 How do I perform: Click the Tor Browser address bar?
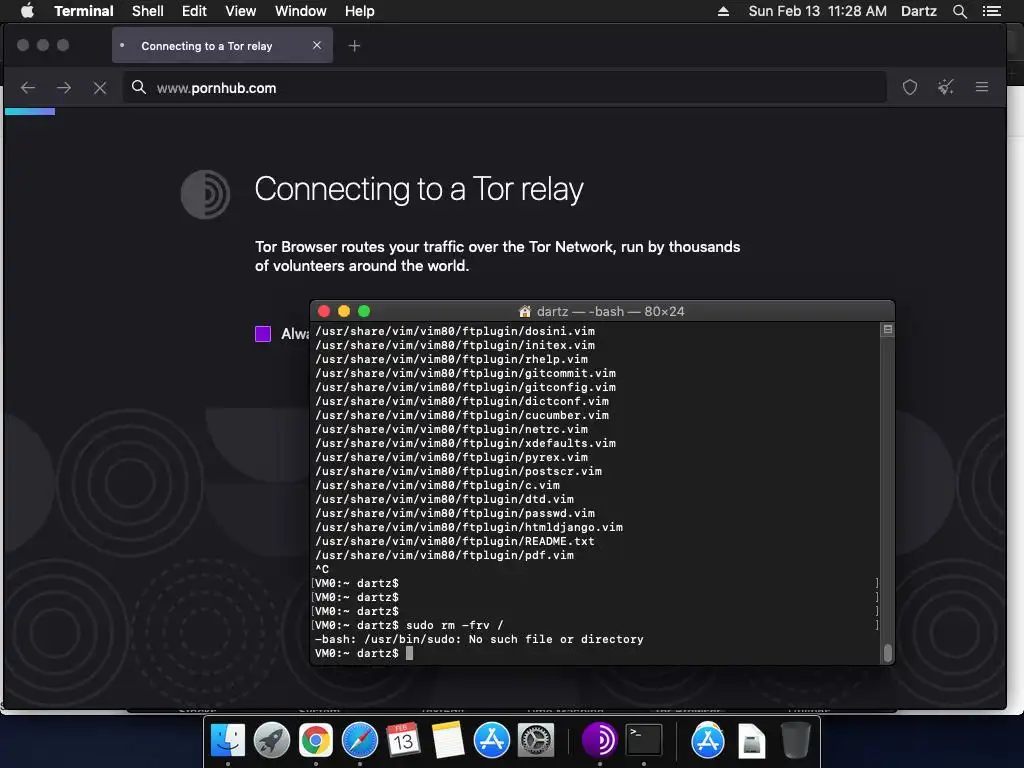pyautogui.click(x=504, y=88)
